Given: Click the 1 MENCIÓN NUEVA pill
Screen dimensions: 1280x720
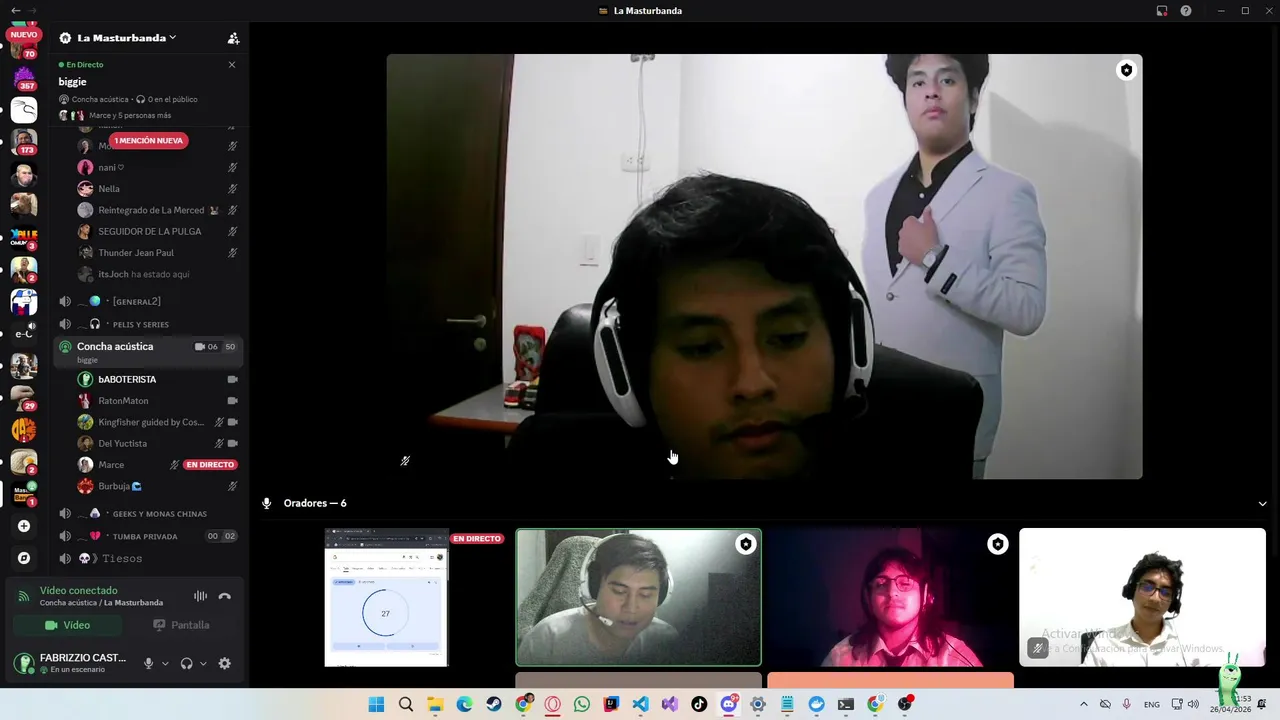Looking at the screenshot, I should click(x=148, y=141).
